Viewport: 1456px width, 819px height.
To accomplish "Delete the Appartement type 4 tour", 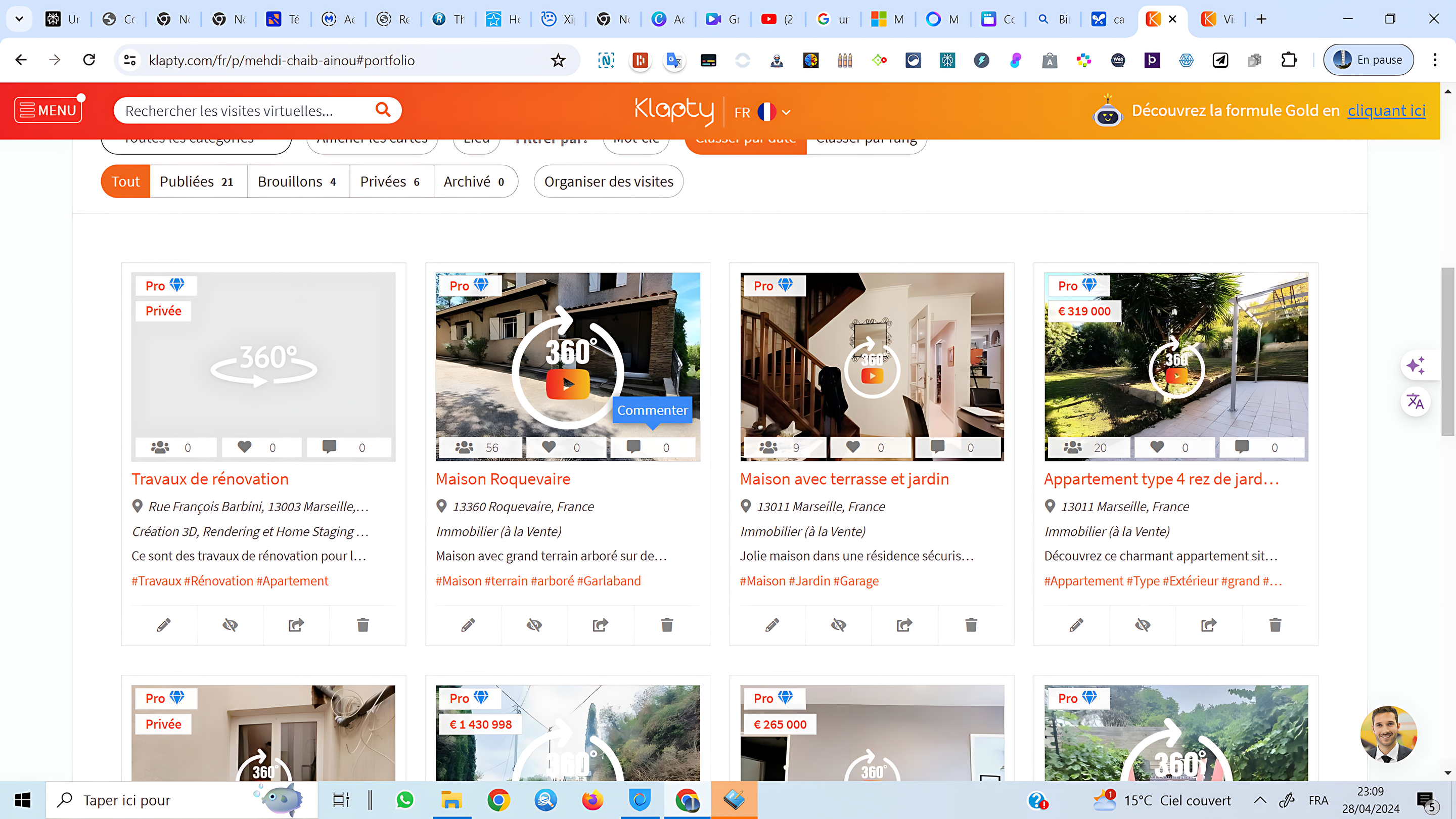I will (x=1275, y=624).
